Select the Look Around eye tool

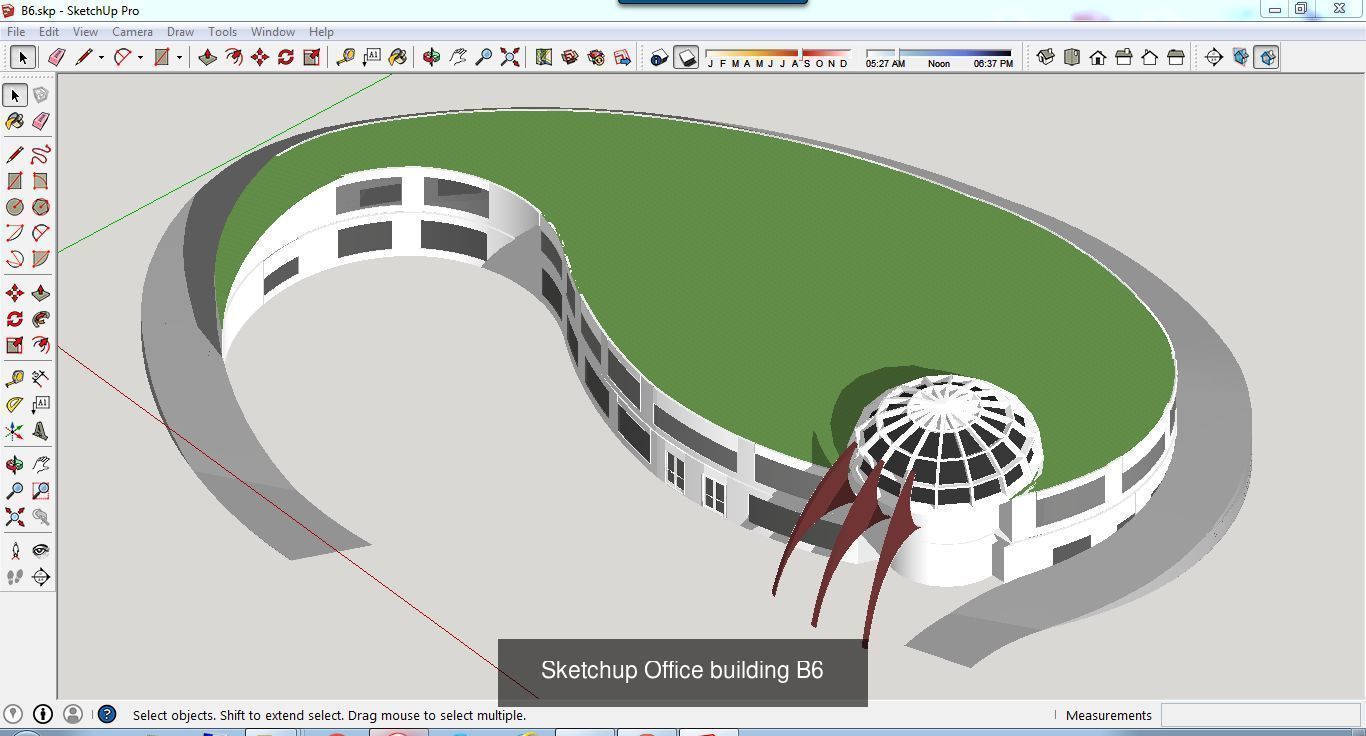(41, 550)
